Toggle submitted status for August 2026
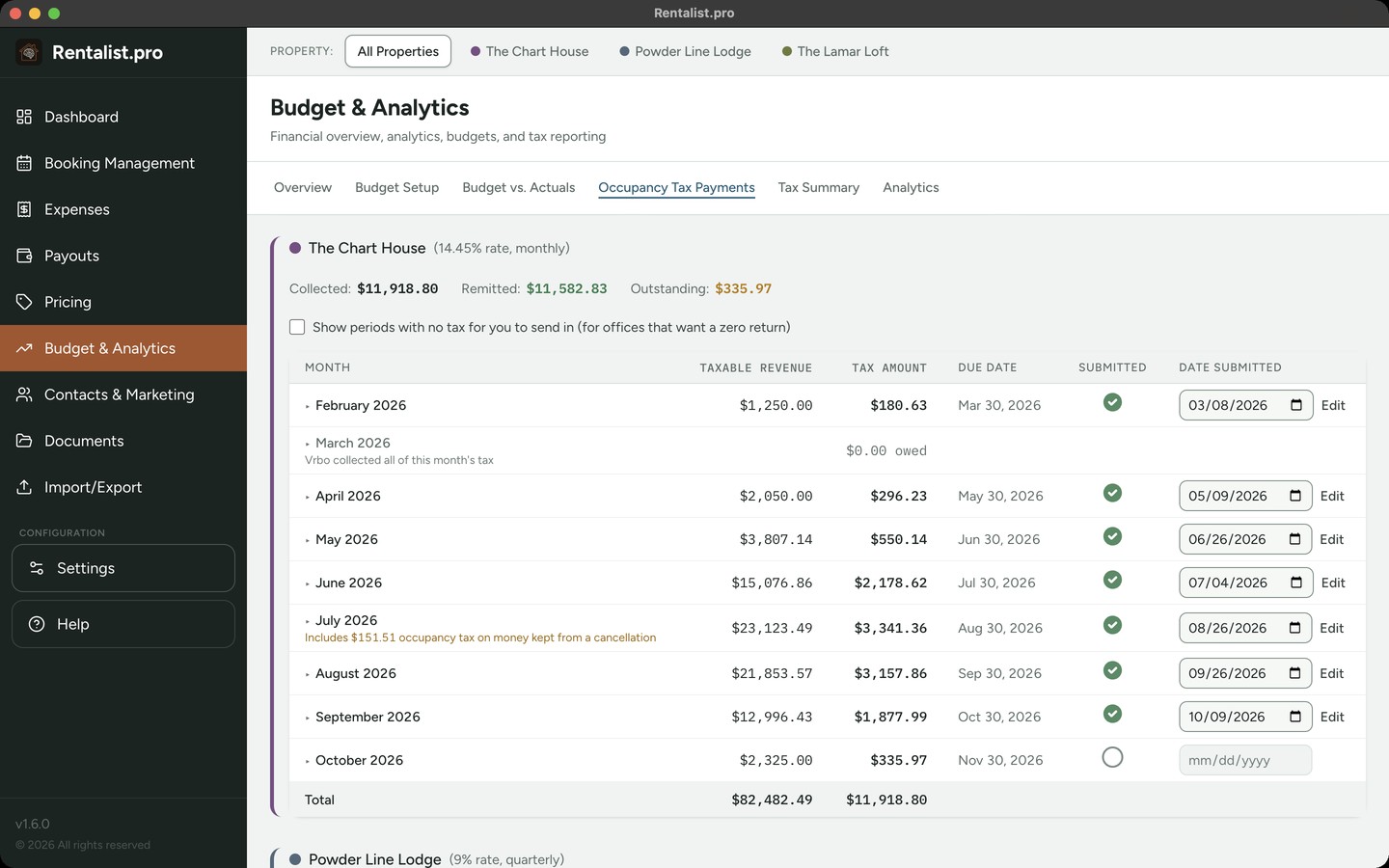 point(1112,670)
